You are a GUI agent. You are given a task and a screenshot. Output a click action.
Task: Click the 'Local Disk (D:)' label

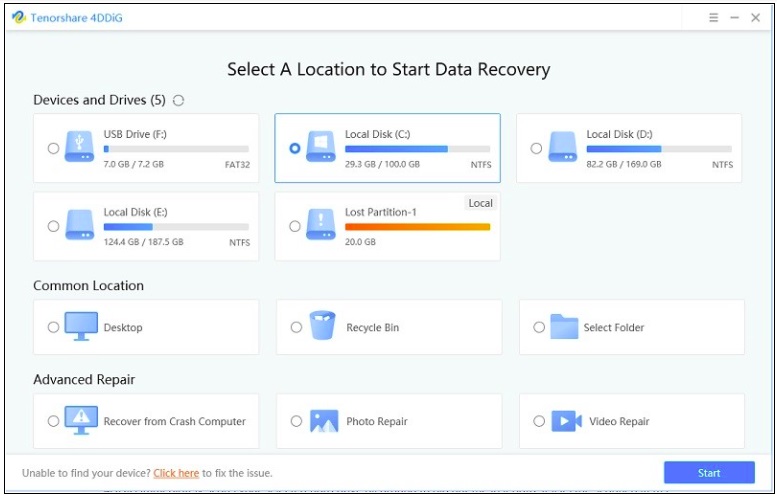619,134
